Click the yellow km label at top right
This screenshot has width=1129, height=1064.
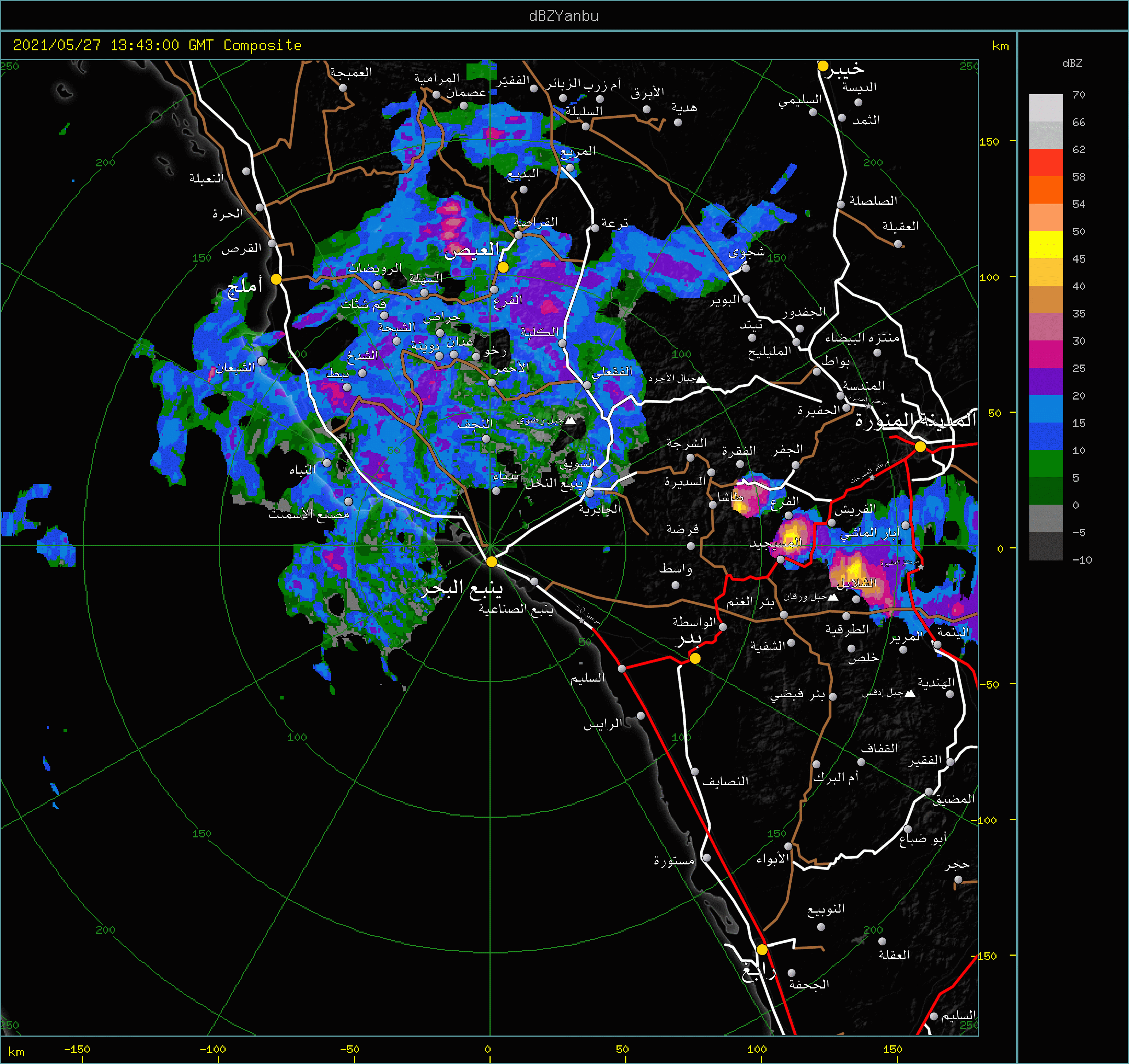(1001, 46)
